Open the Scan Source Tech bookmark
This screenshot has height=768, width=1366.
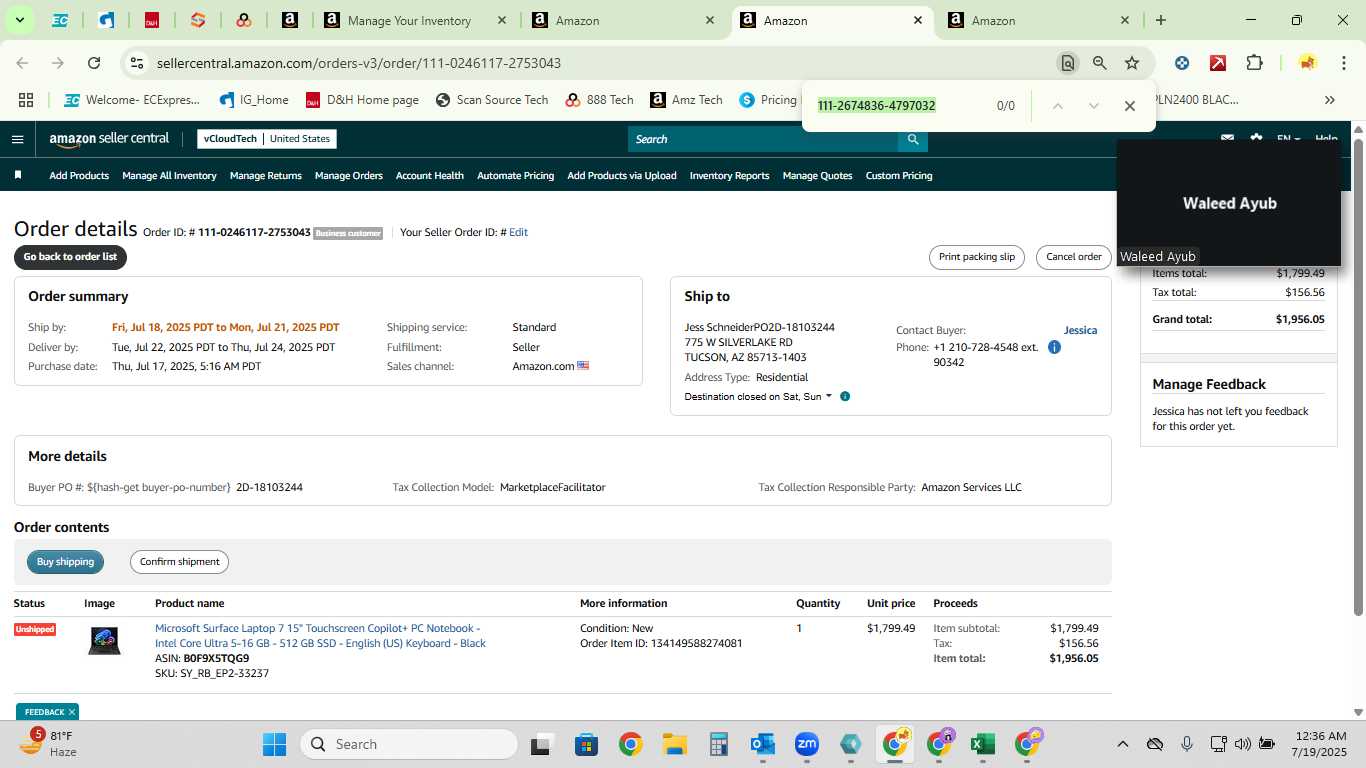coord(492,100)
